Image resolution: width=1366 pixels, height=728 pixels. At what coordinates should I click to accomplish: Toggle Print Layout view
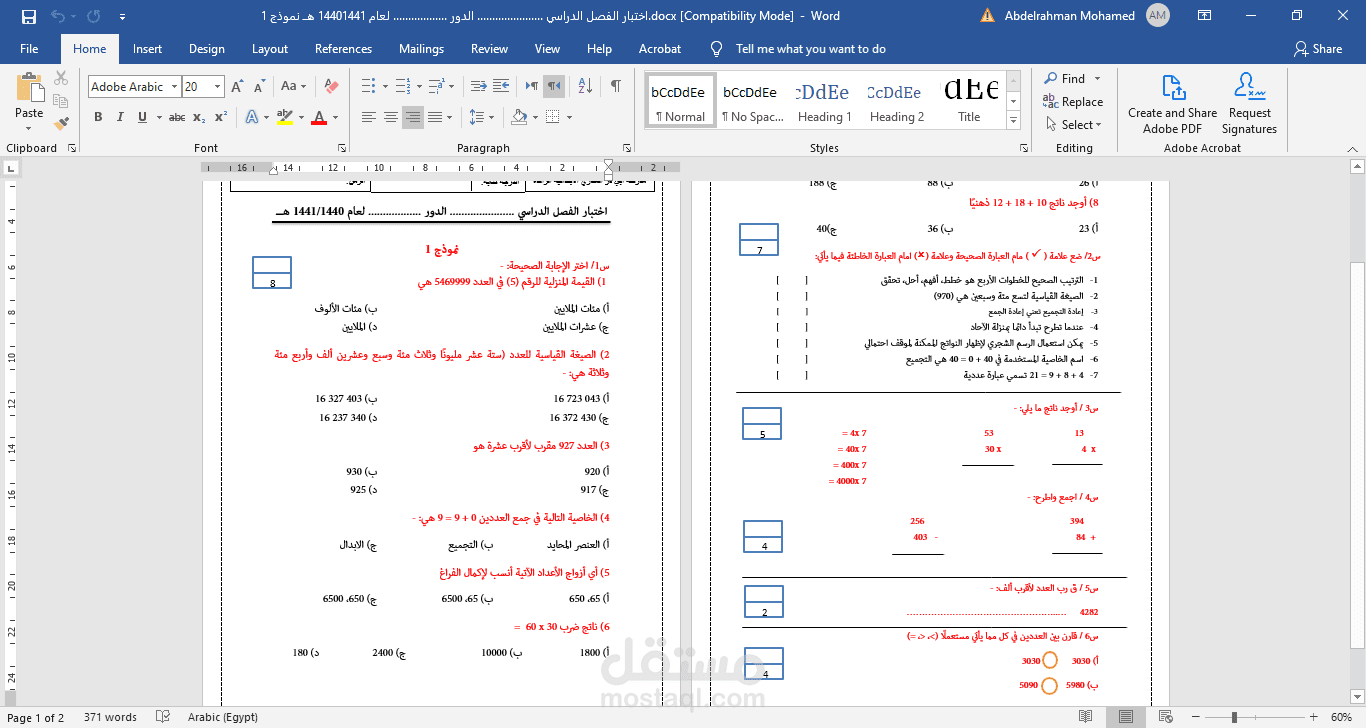click(x=1126, y=717)
